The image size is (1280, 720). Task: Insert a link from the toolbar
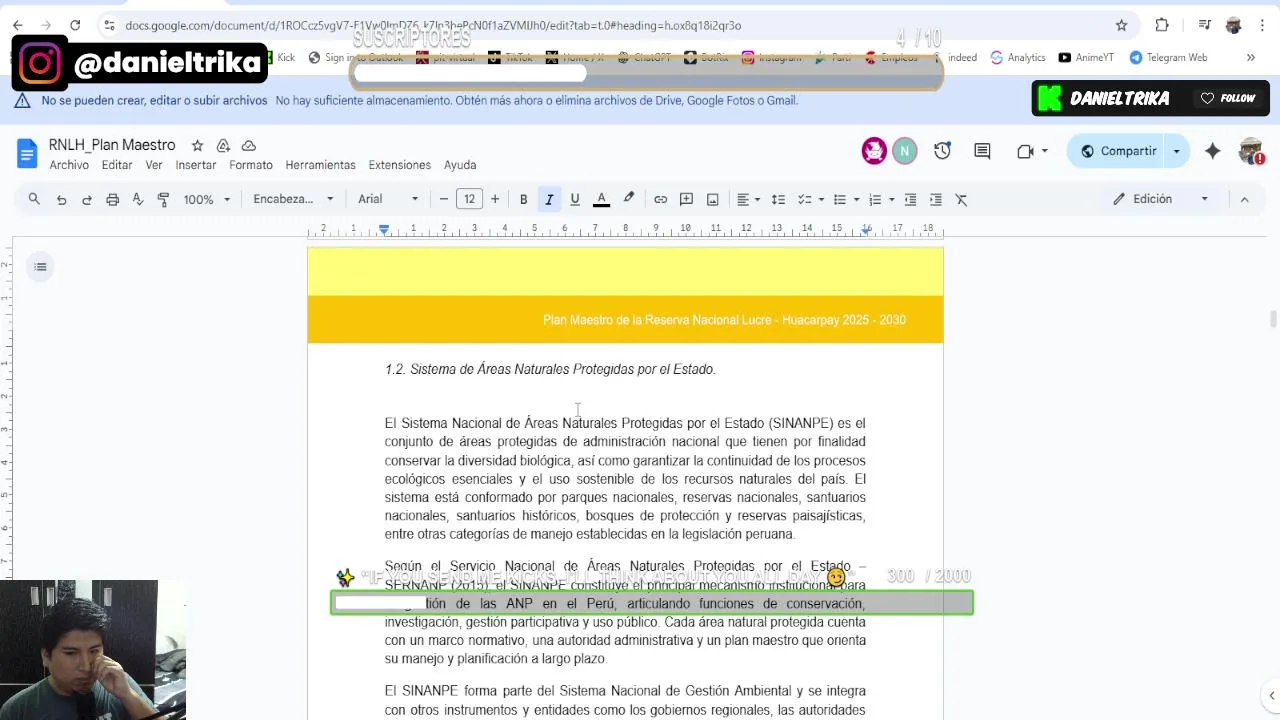coord(660,199)
